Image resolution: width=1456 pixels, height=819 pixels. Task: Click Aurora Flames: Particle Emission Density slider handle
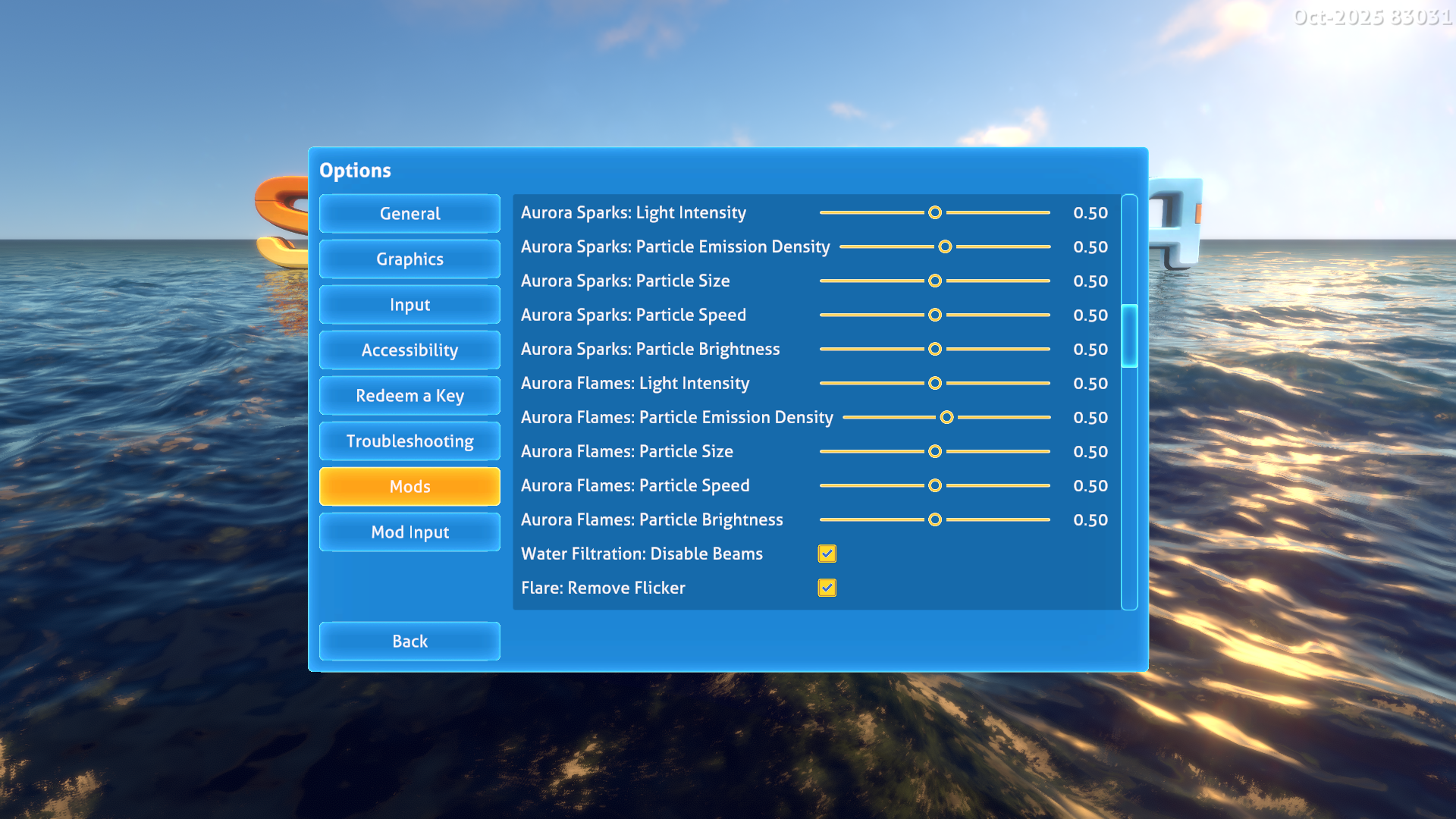946,417
